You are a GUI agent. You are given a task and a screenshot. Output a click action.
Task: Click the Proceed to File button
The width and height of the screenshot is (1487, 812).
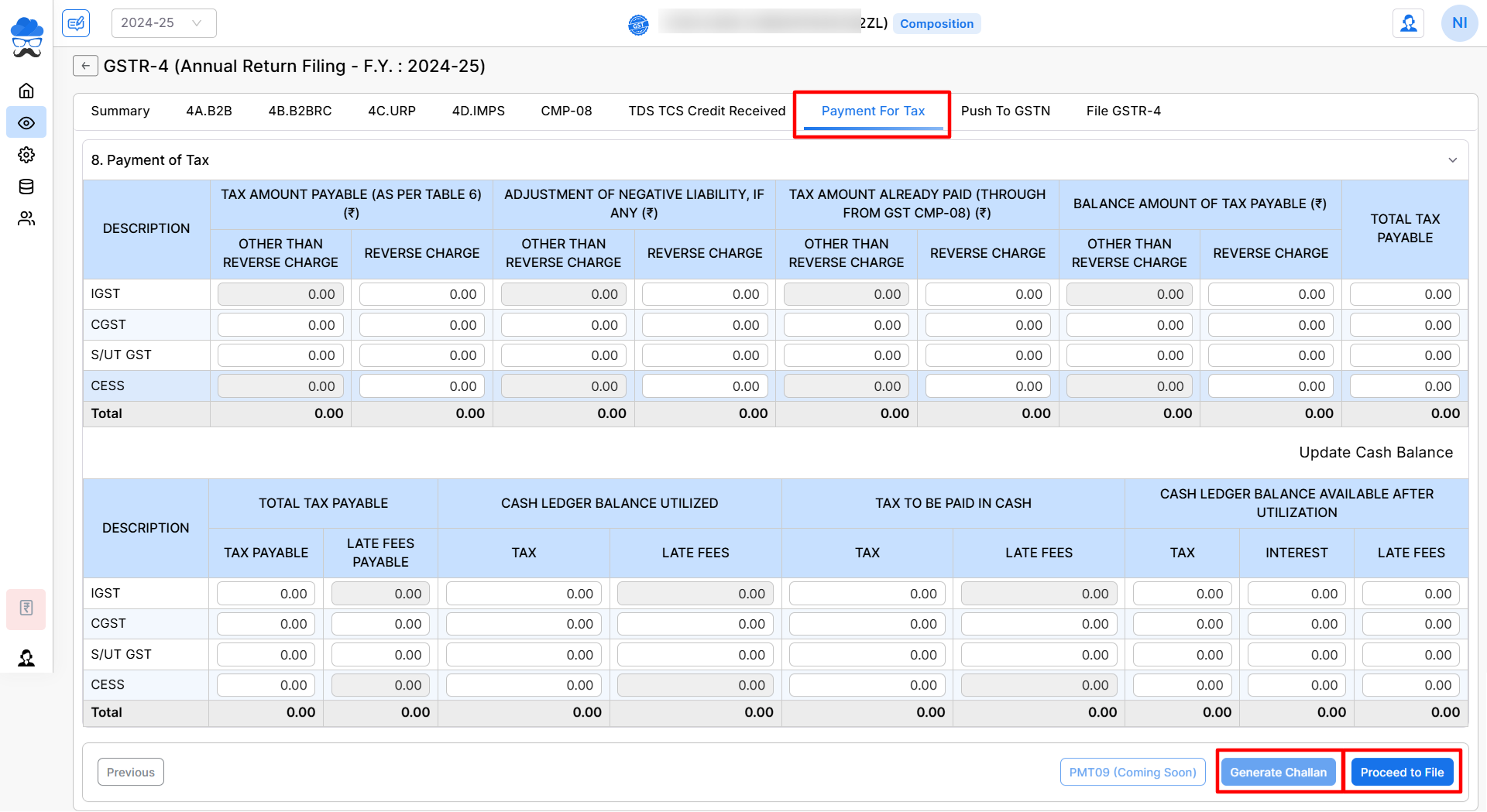(x=1402, y=772)
